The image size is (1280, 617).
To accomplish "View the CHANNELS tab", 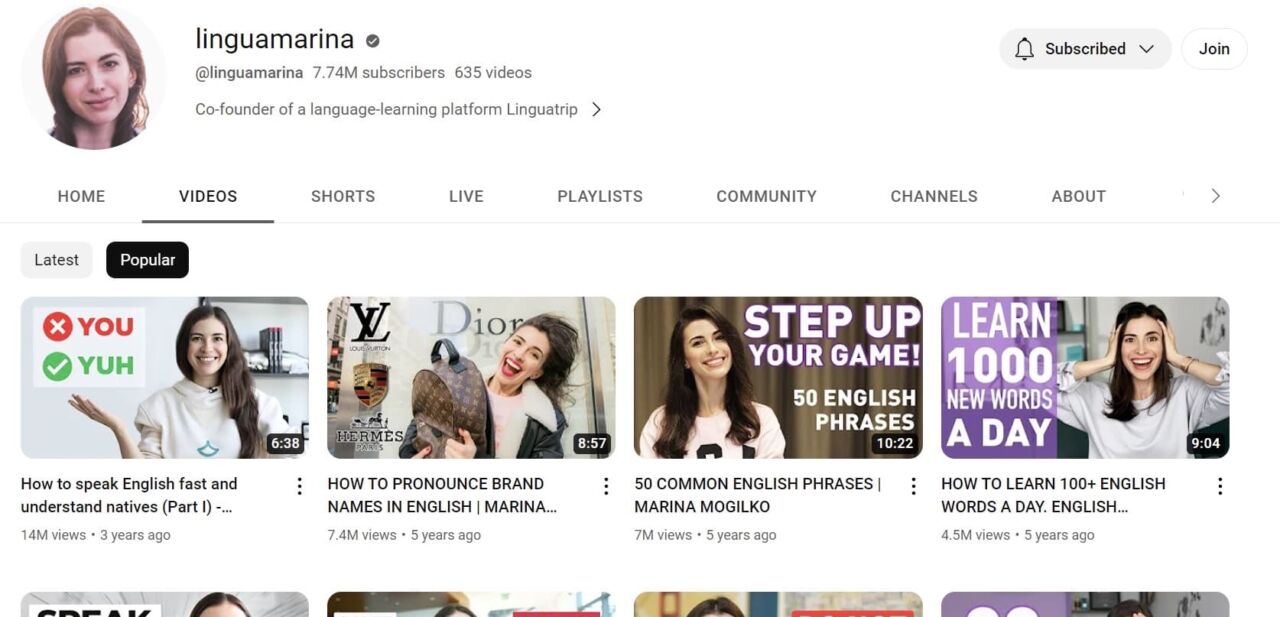I will (x=934, y=196).
